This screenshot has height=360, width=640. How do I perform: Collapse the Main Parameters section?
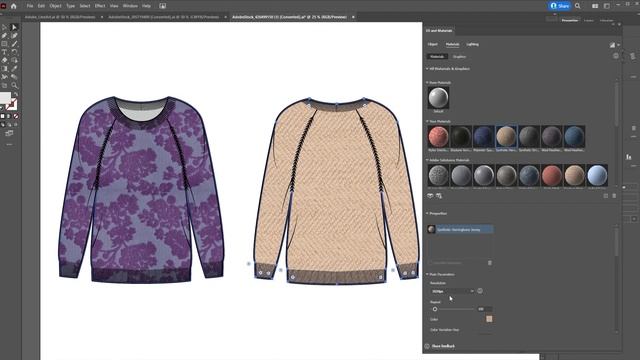coord(427,274)
